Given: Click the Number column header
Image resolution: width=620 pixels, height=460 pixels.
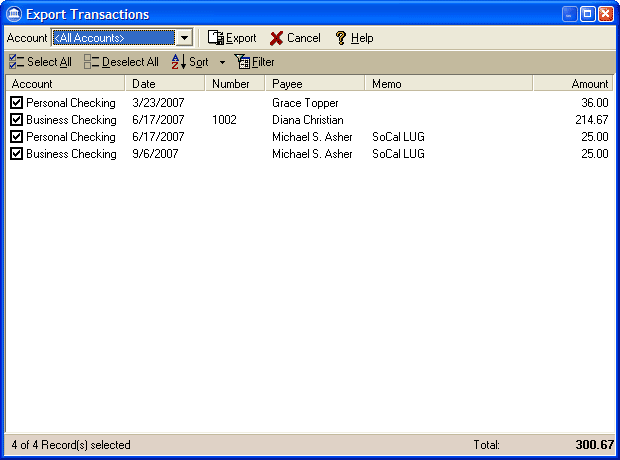Looking at the screenshot, I should [x=236, y=84].
